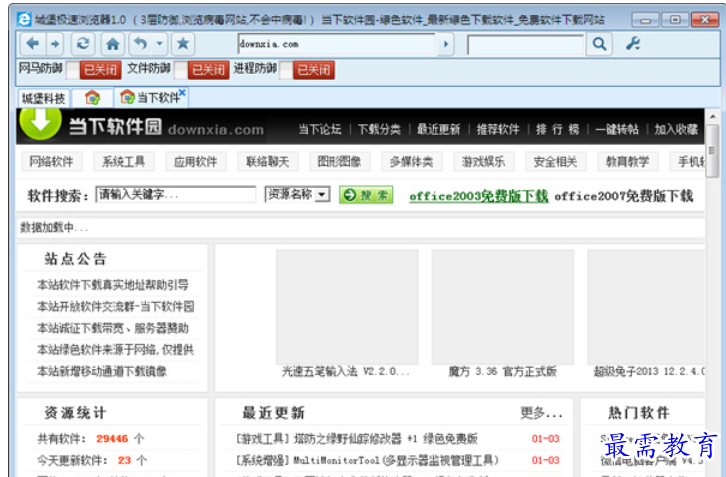The height and width of the screenshot is (477, 726).
Task: Open 最近更新 in the site header
Action: [438, 129]
